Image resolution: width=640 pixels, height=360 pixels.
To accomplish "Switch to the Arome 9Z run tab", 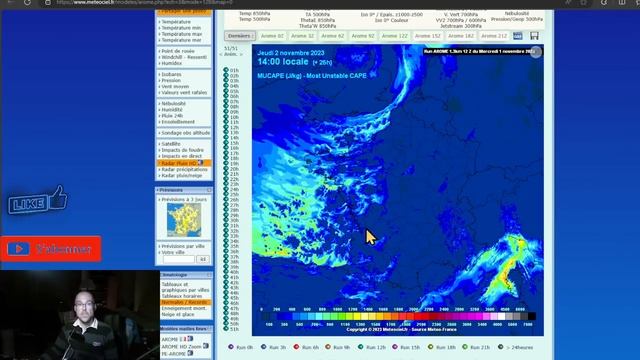I will 363,36.
